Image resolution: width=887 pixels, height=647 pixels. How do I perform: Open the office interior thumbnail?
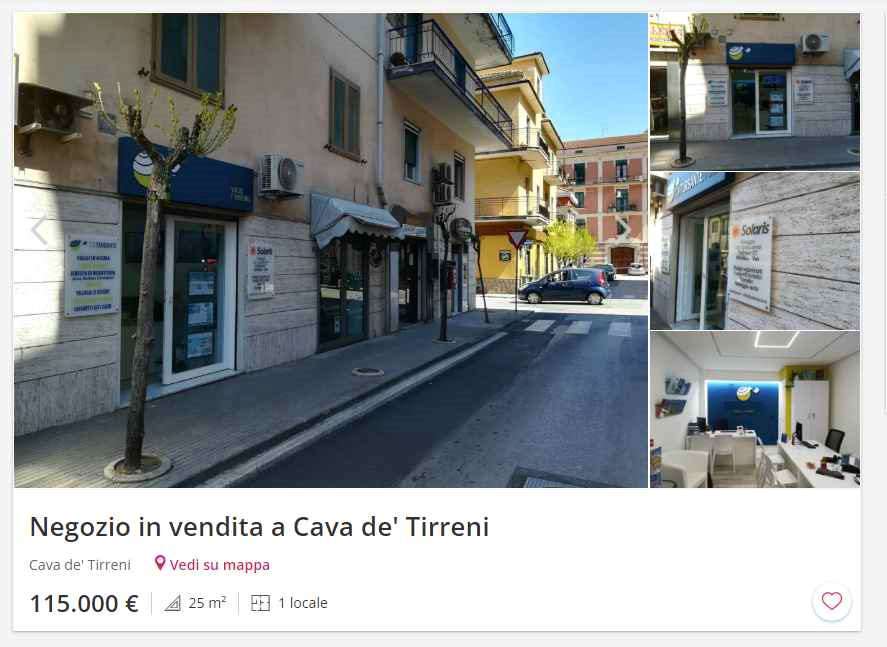(x=755, y=409)
